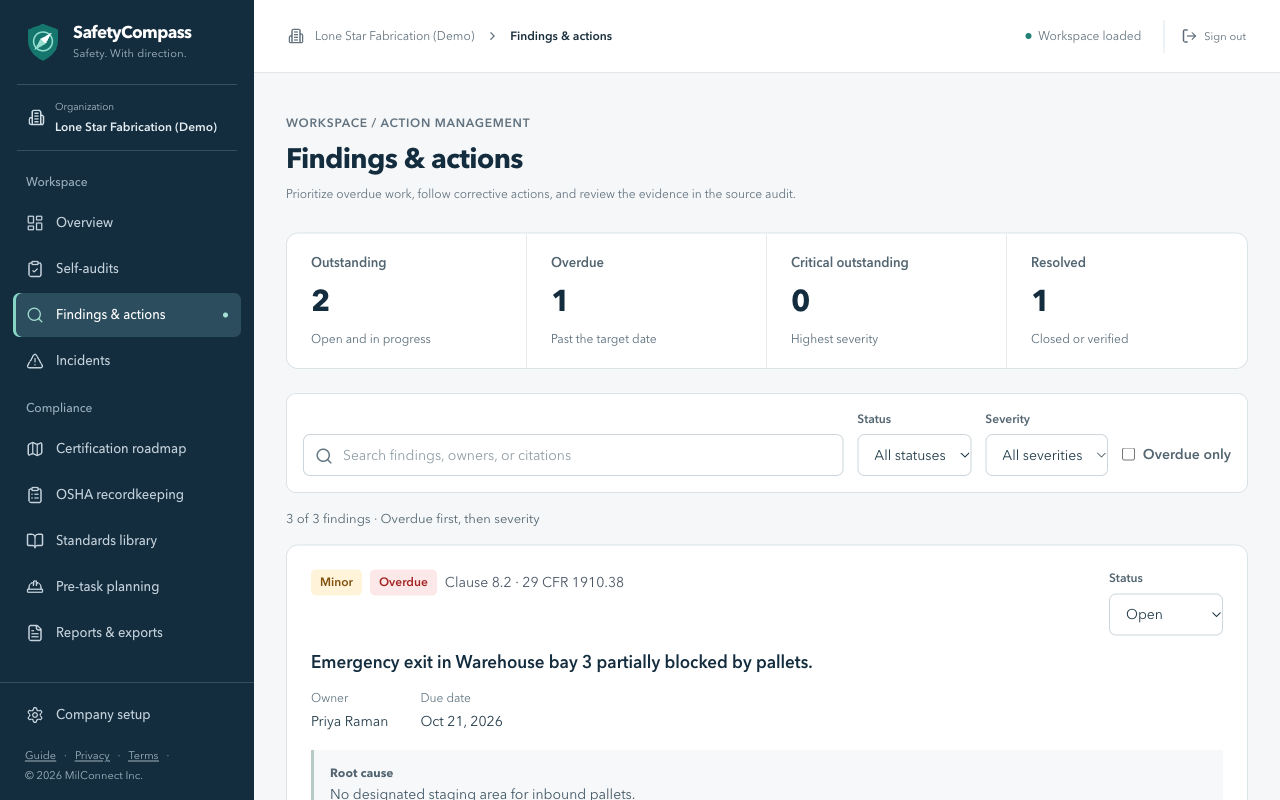Click the breadcrumb chevron separator
The height and width of the screenshot is (800, 1280).
pyautogui.click(x=492, y=36)
